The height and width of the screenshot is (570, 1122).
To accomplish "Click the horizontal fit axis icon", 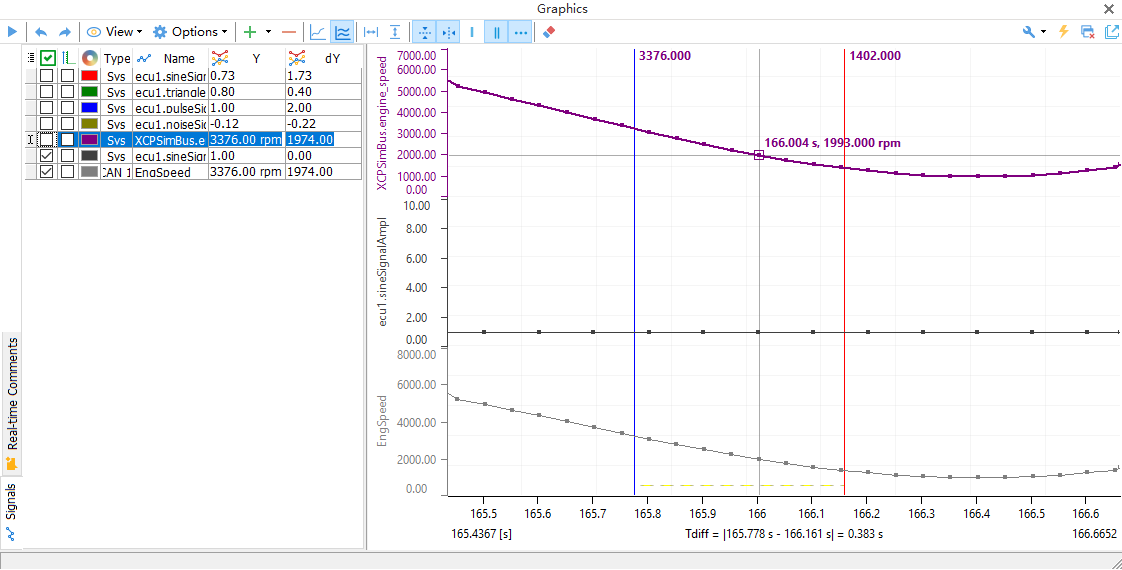I will pos(371,32).
